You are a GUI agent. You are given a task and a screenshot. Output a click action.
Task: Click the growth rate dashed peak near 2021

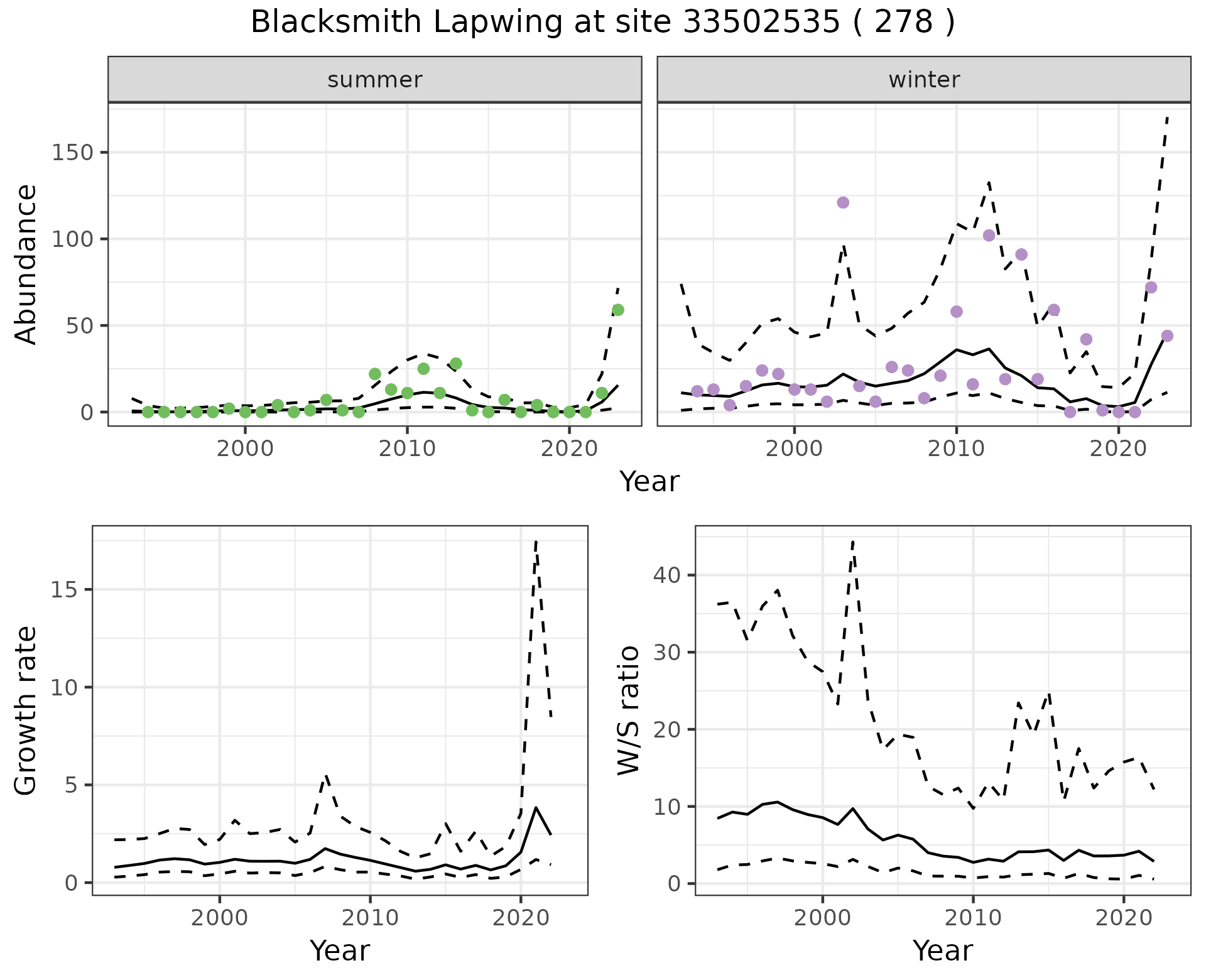pos(535,542)
